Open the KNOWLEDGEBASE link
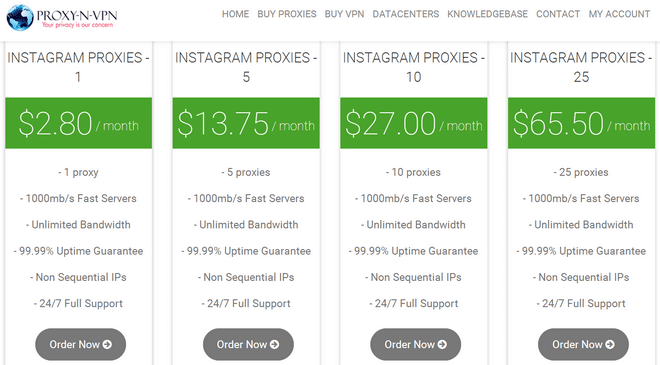 tap(487, 14)
